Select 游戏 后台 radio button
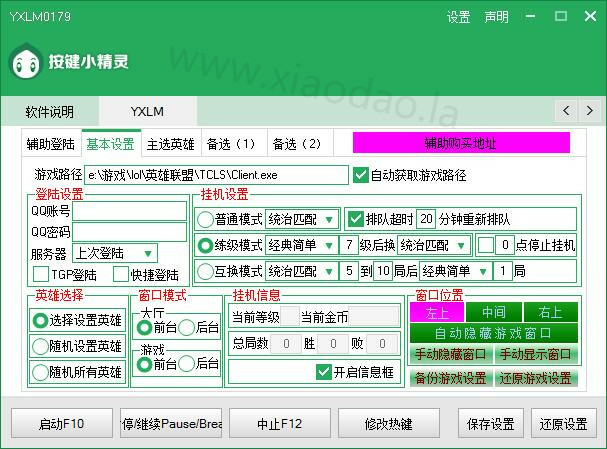The image size is (607, 449). (187, 364)
